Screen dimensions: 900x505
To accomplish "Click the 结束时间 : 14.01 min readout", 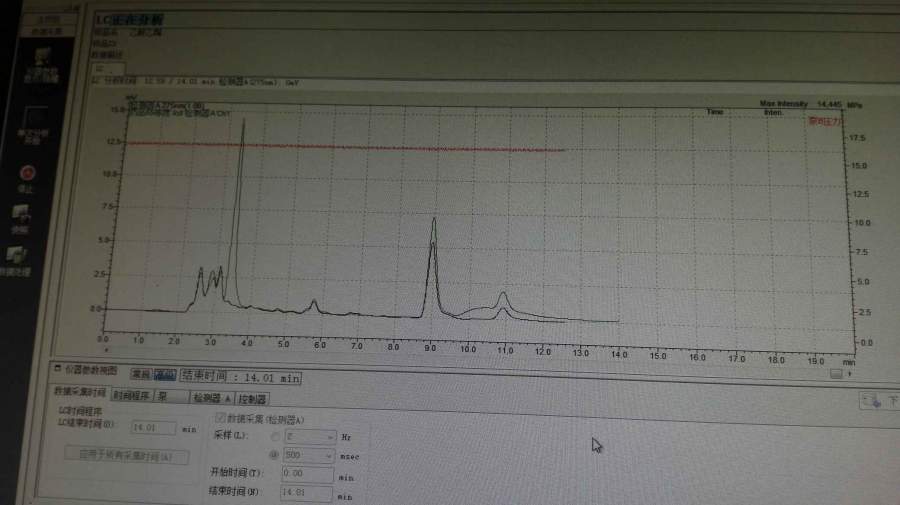I will pos(241,377).
